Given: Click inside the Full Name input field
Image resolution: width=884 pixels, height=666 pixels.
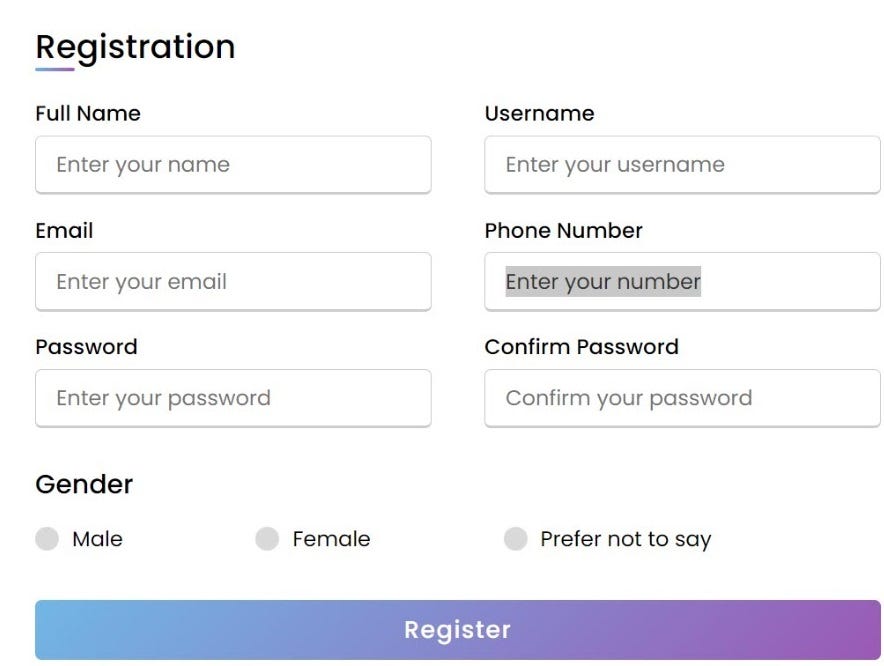Looking at the screenshot, I should pyautogui.click(x=232, y=165).
